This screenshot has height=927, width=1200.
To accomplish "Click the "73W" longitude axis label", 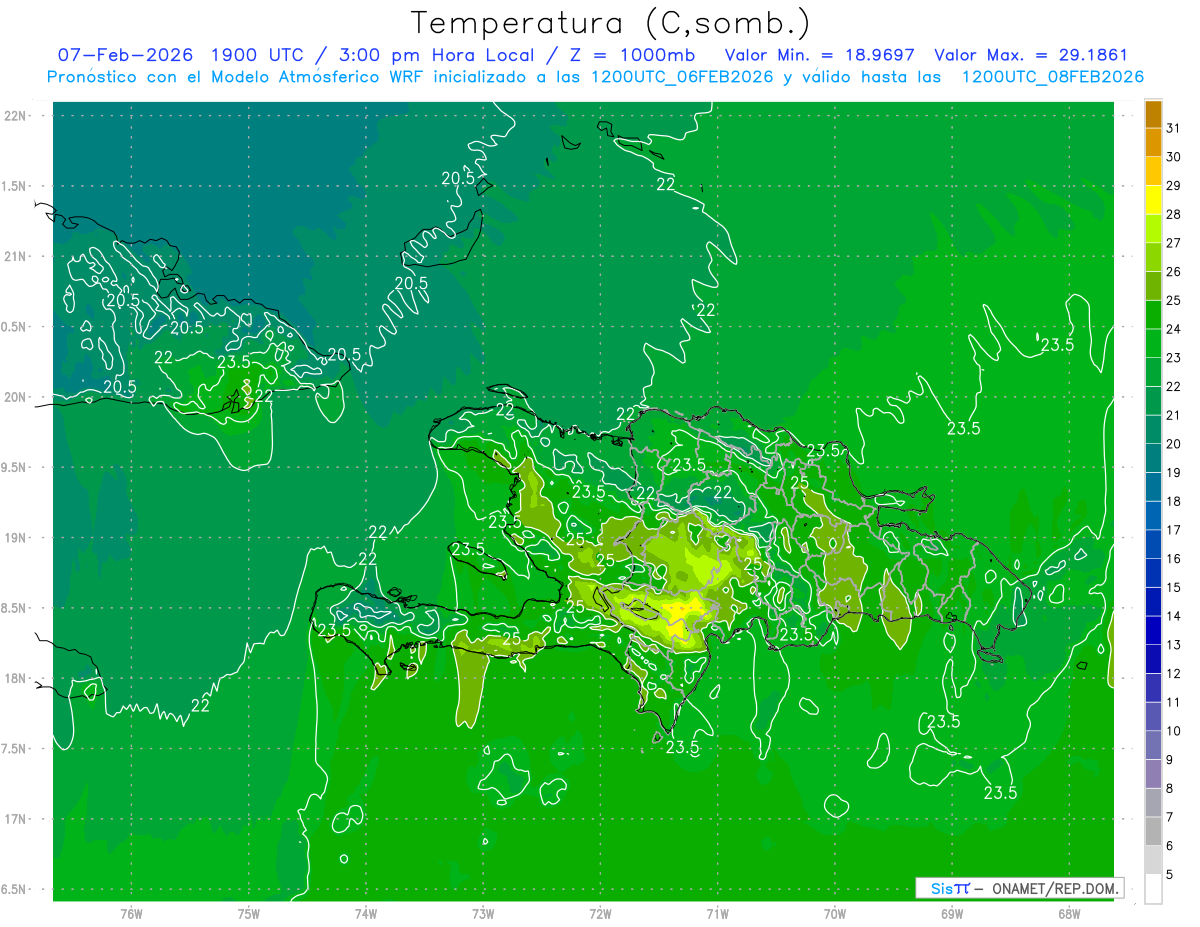I will (x=483, y=914).
